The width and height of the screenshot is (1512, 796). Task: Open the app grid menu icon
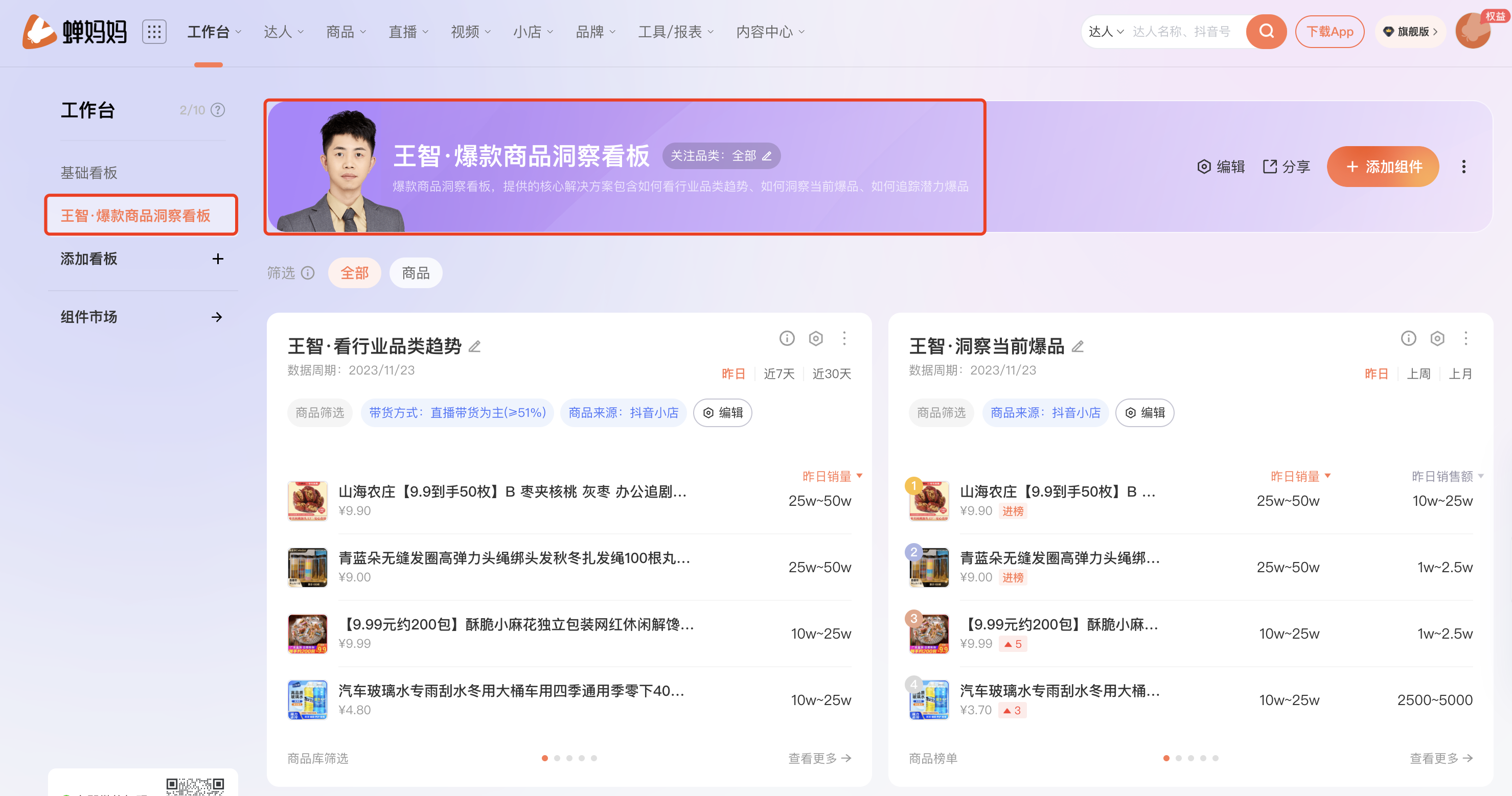[x=154, y=32]
